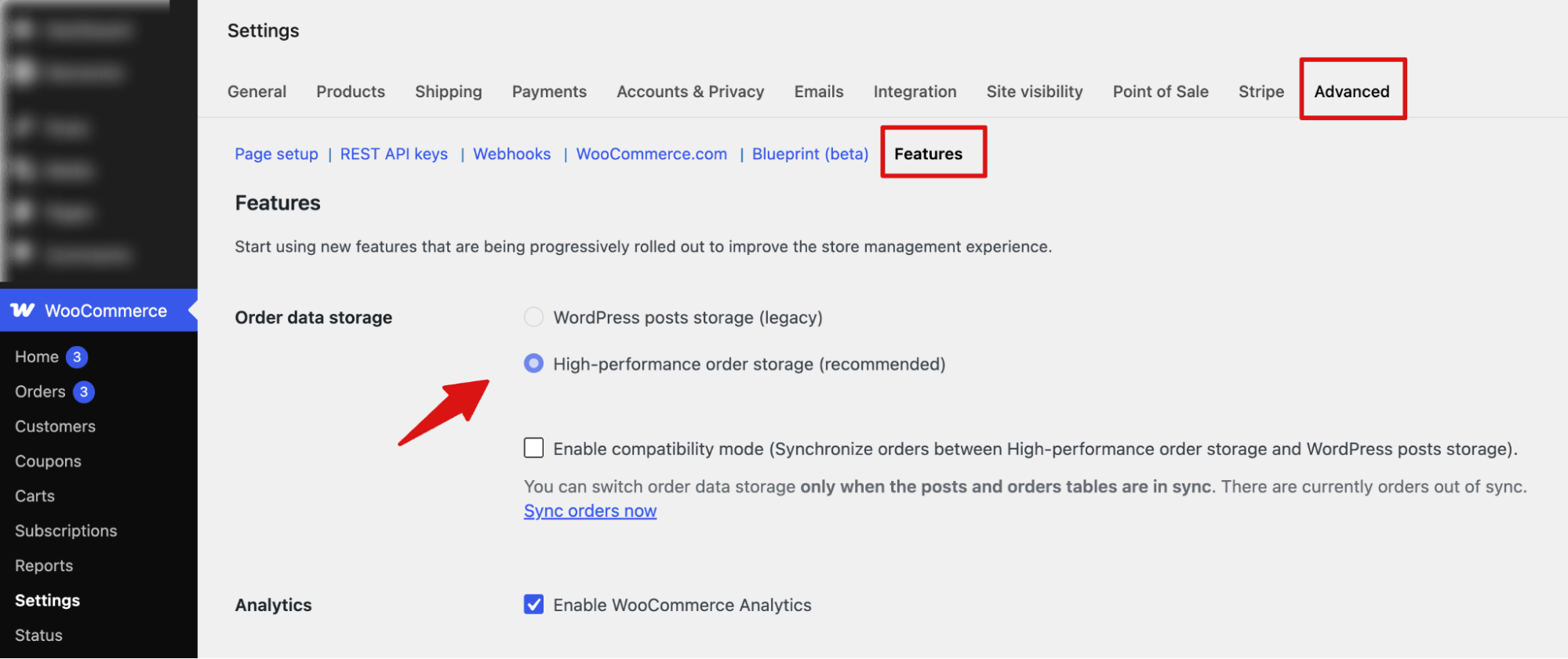Open Carts in the sidebar
This screenshot has height=659, width=1568.
tap(35, 497)
